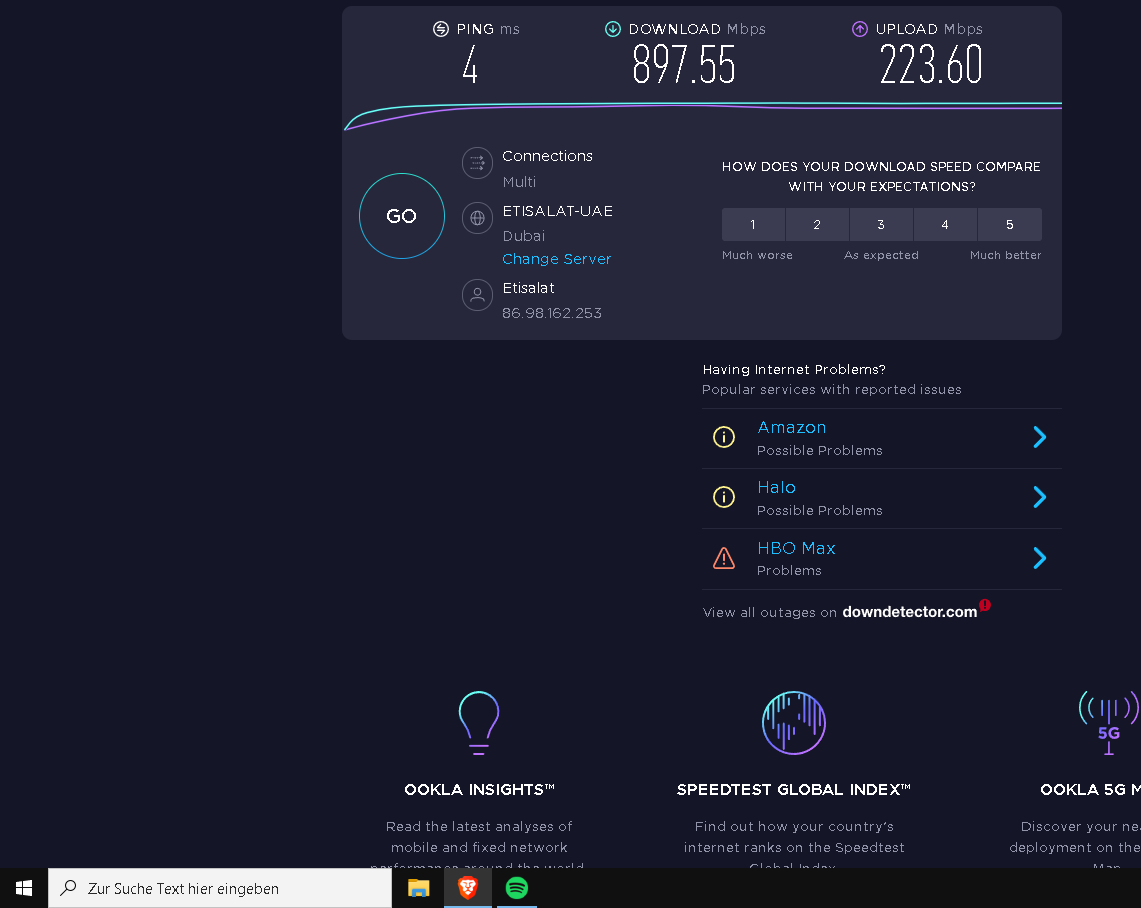
Task: Open Spotify from the taskbar
Action: click(x=516, y=887)
